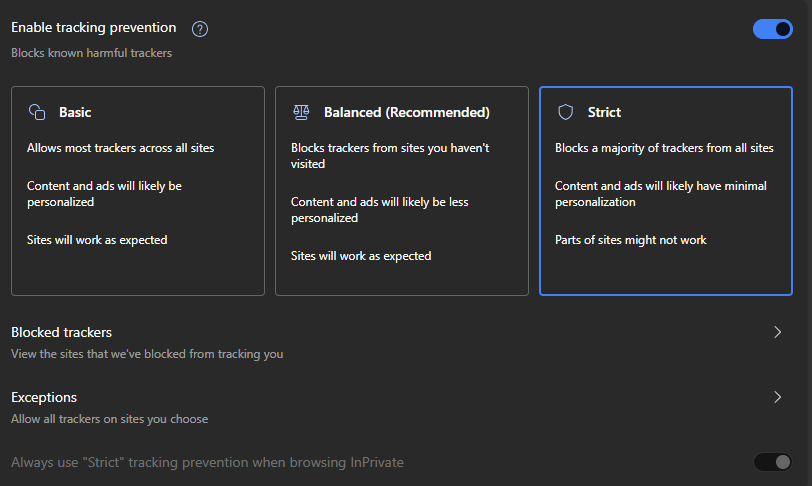Select the Basic tracking prevention card

137,190
